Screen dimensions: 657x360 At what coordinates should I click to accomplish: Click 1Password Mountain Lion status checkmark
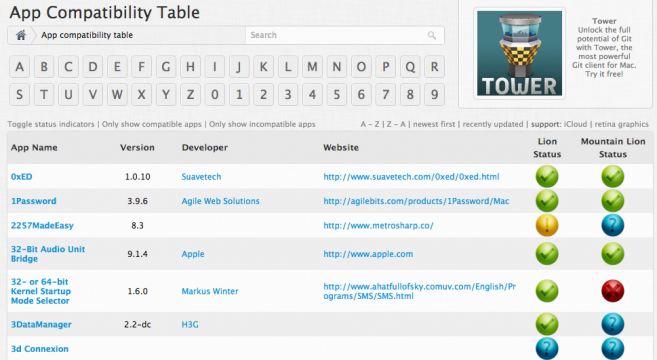point(613,201)
